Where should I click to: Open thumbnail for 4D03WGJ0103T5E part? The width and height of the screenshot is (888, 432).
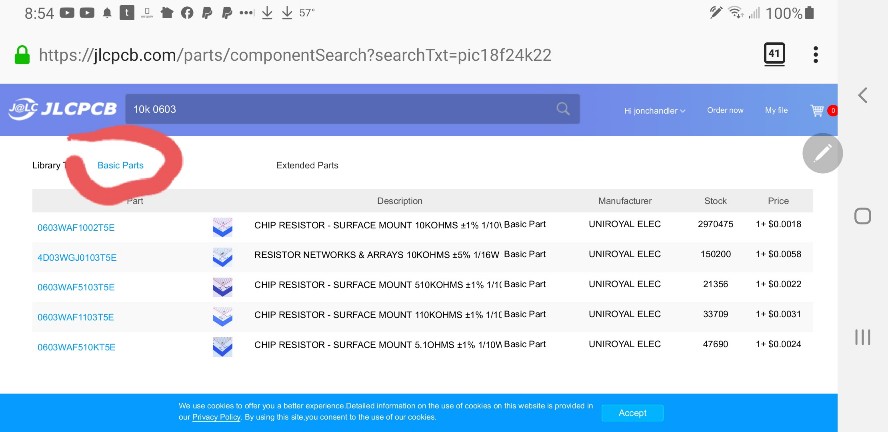(222, 257)
